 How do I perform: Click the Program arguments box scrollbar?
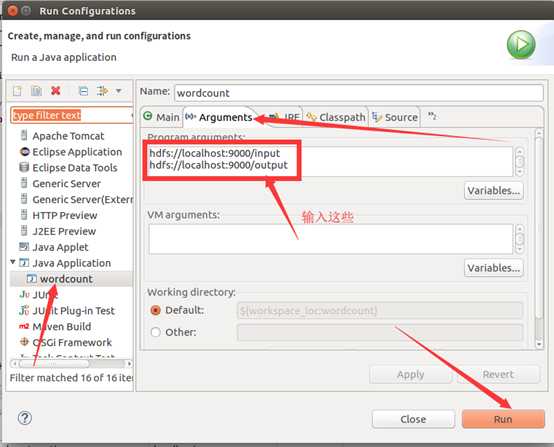[519, 161]
